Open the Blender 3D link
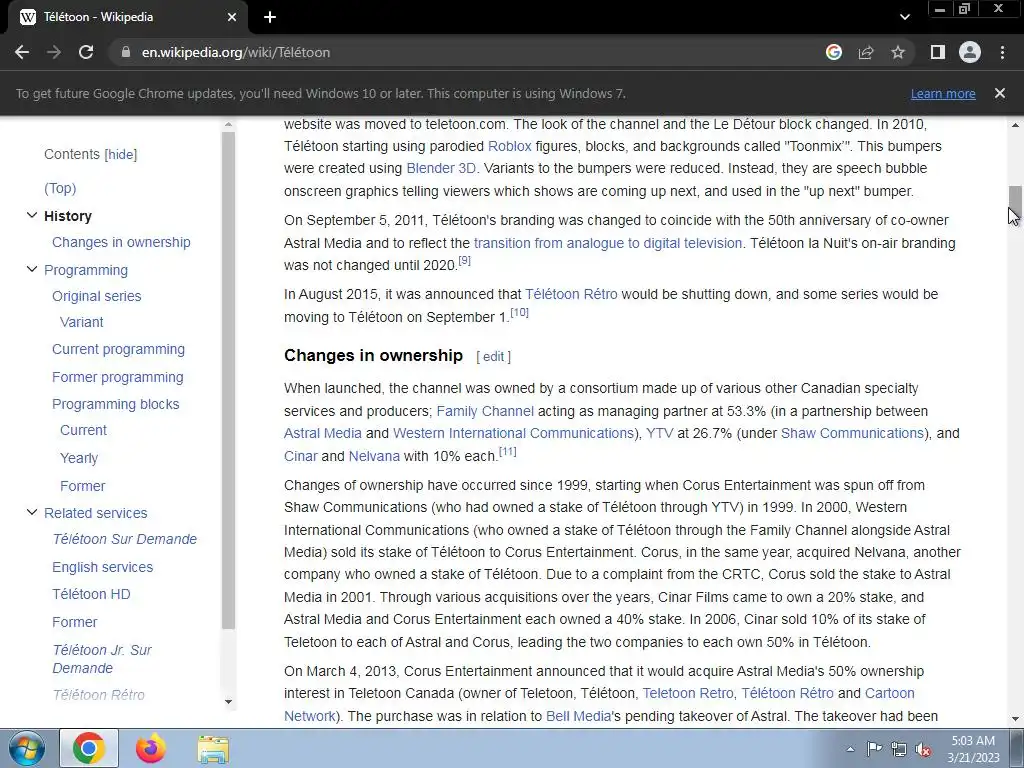The image size is (1024, 768). point(441,168)
